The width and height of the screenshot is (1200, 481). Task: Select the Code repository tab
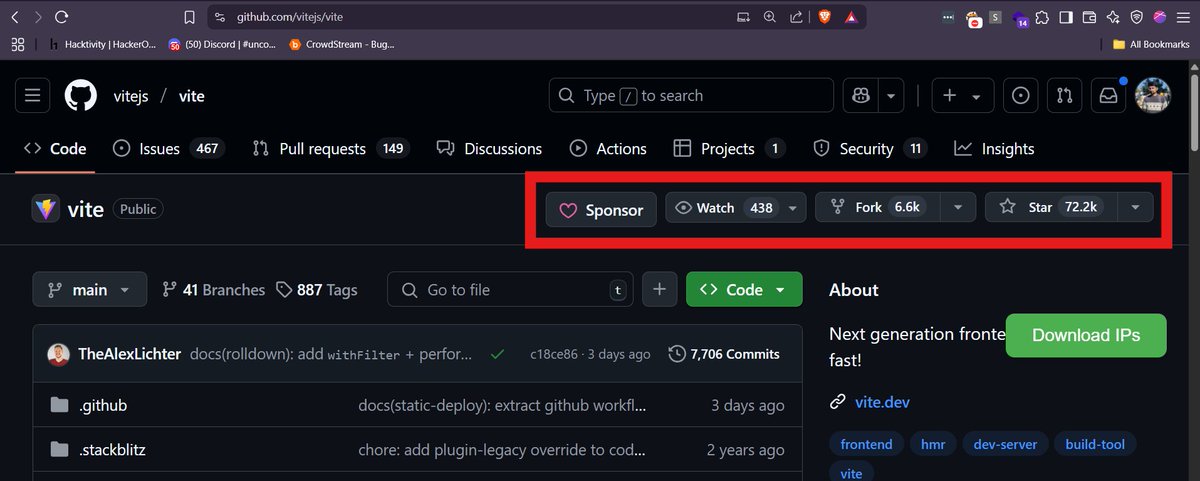(x=55, y=149)
